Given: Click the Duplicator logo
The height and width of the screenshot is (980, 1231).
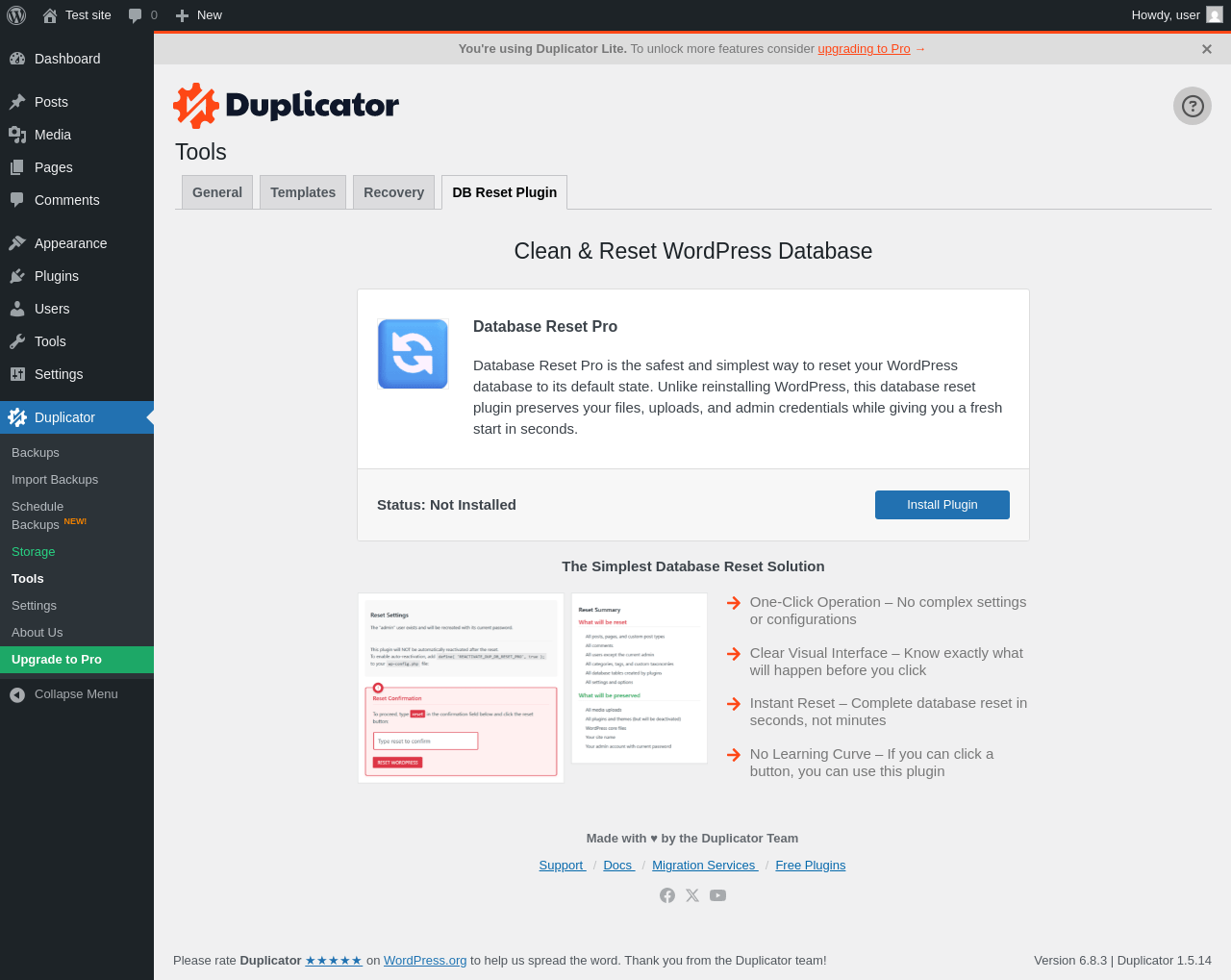Looking at the screenshot, I should tap(286, 106).
